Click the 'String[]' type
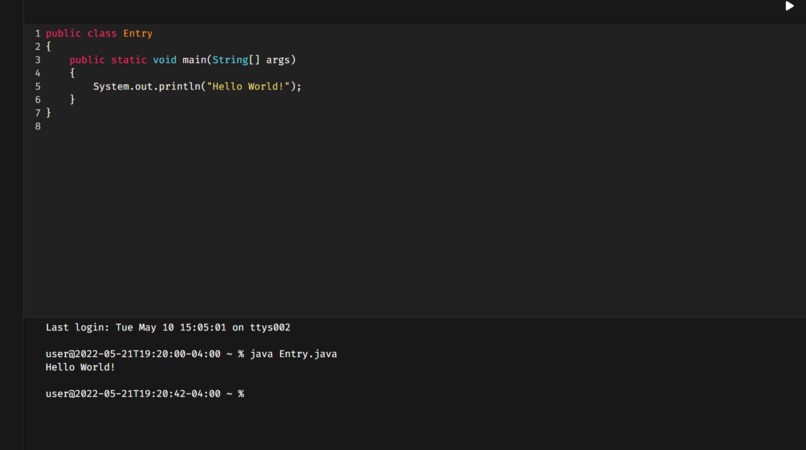This screenshot has width=806, height=450. [x=236, y=60]
